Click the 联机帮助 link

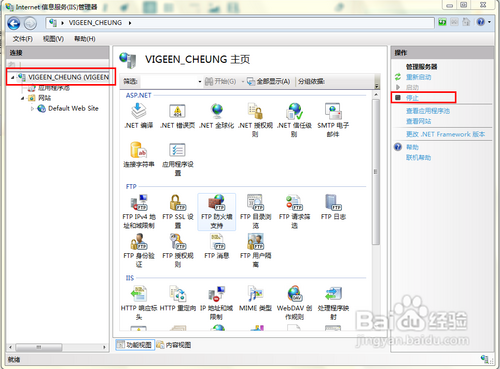(x=418, y=157)
